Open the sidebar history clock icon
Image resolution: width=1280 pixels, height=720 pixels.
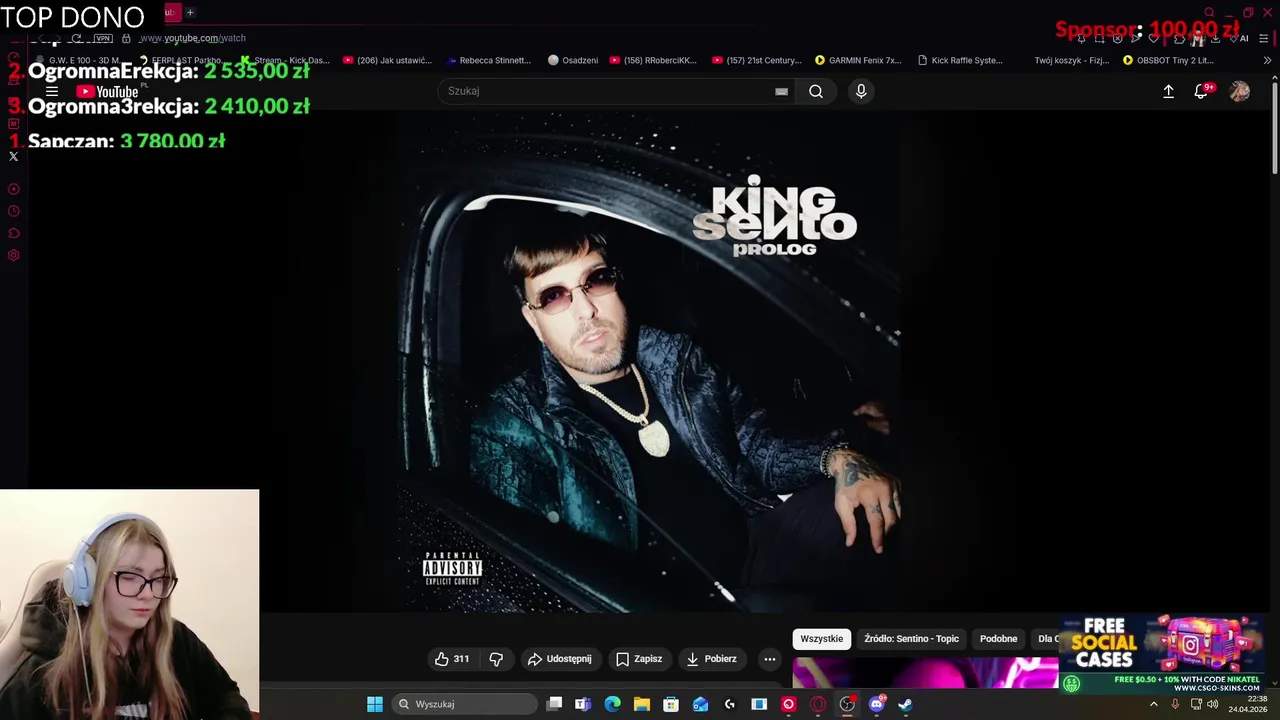tap(13, 211)
